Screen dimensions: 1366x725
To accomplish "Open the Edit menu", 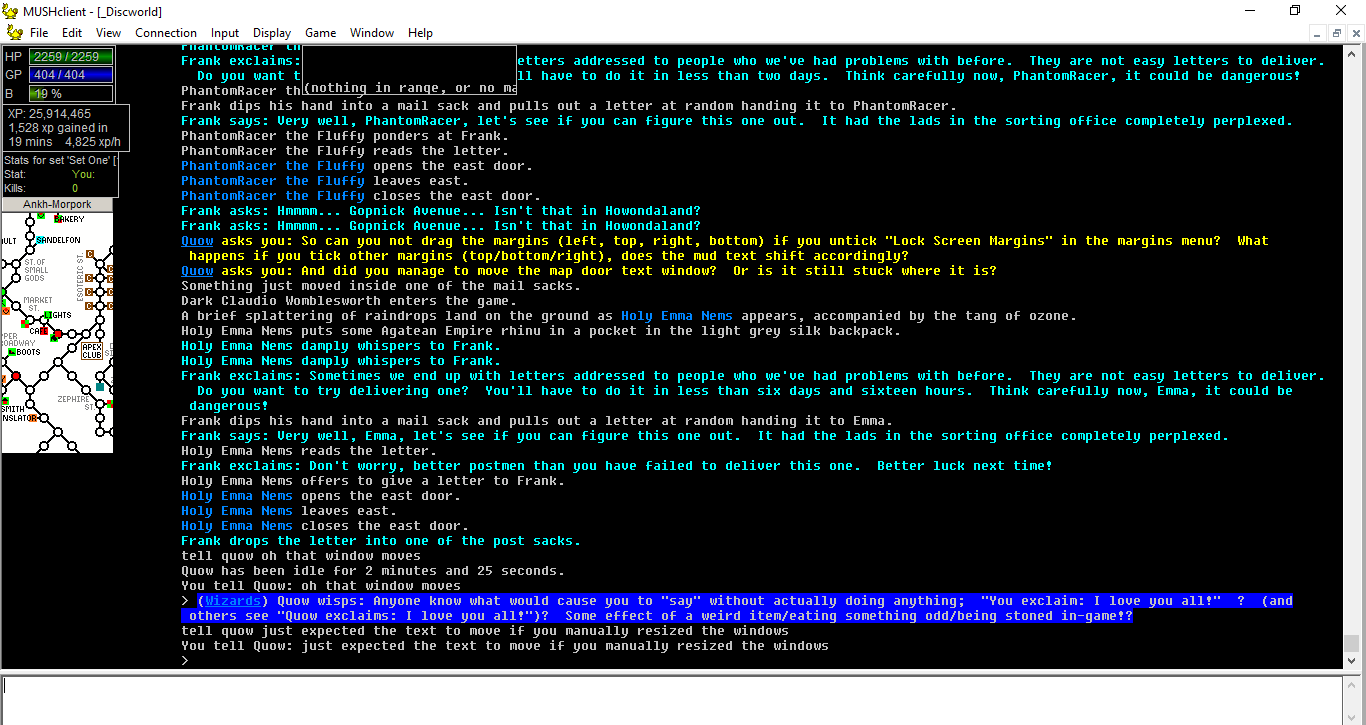I will (72, 33).
